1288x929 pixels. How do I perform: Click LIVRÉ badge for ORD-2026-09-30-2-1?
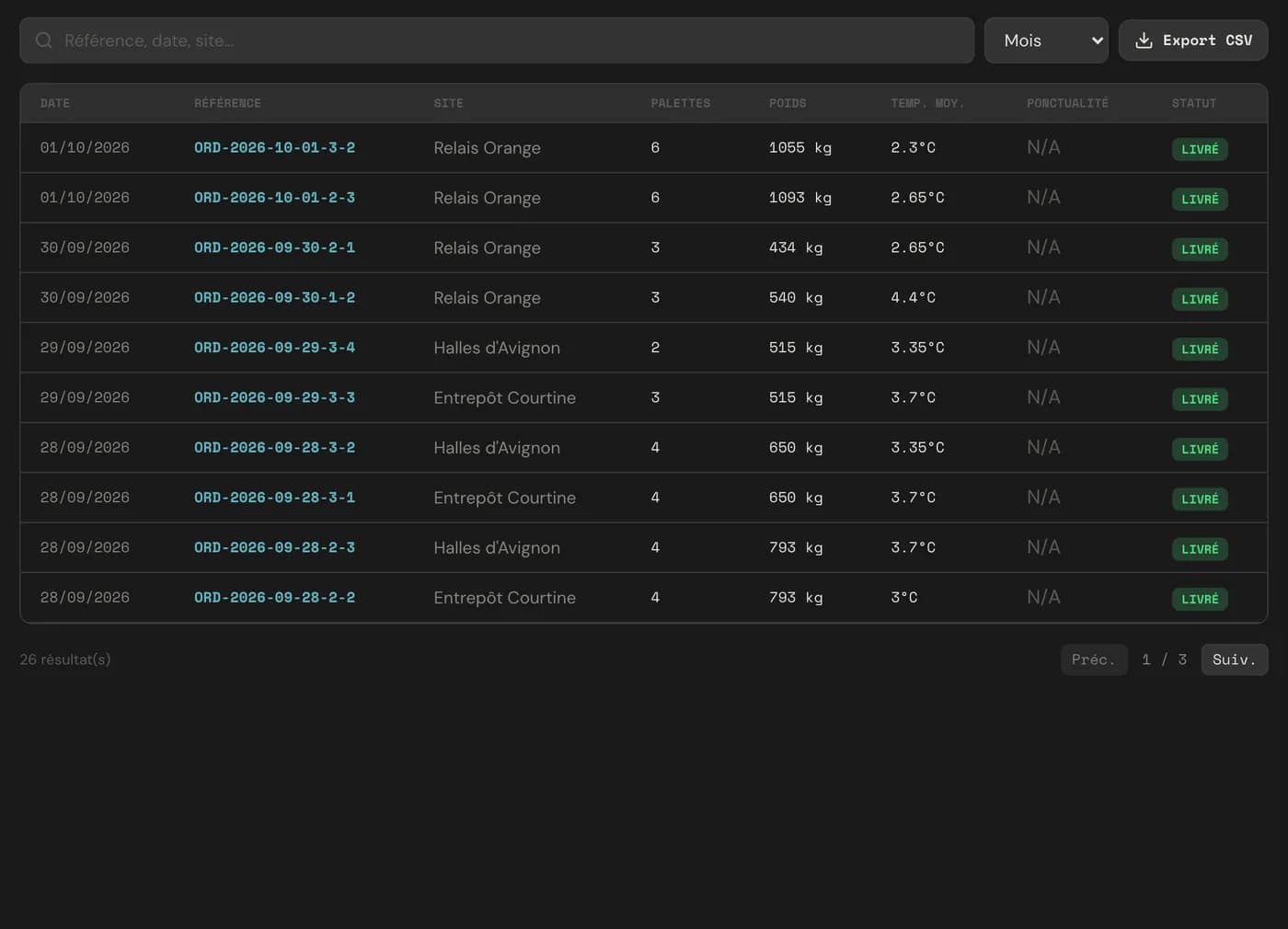coord(1200,249)
